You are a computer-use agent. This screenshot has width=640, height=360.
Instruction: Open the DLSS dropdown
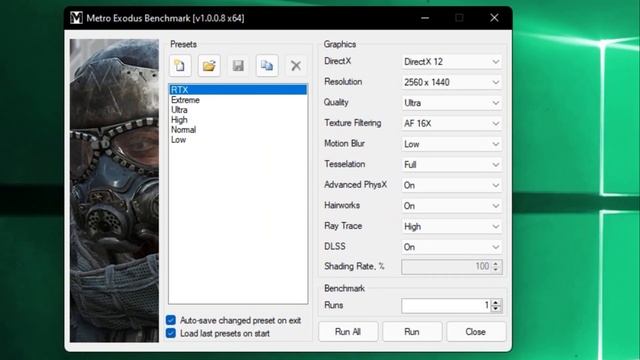[x=452, y=247]
